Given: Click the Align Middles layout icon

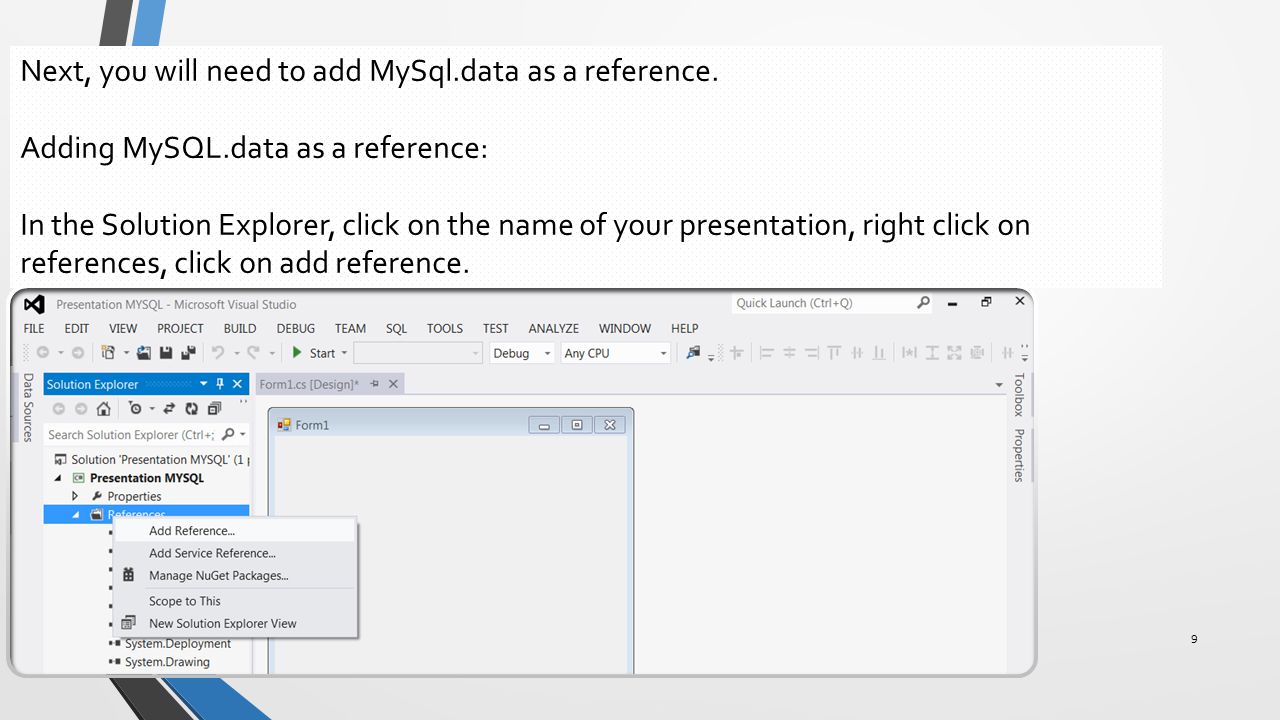Looking at the screenshot, I should pos(857,353).
